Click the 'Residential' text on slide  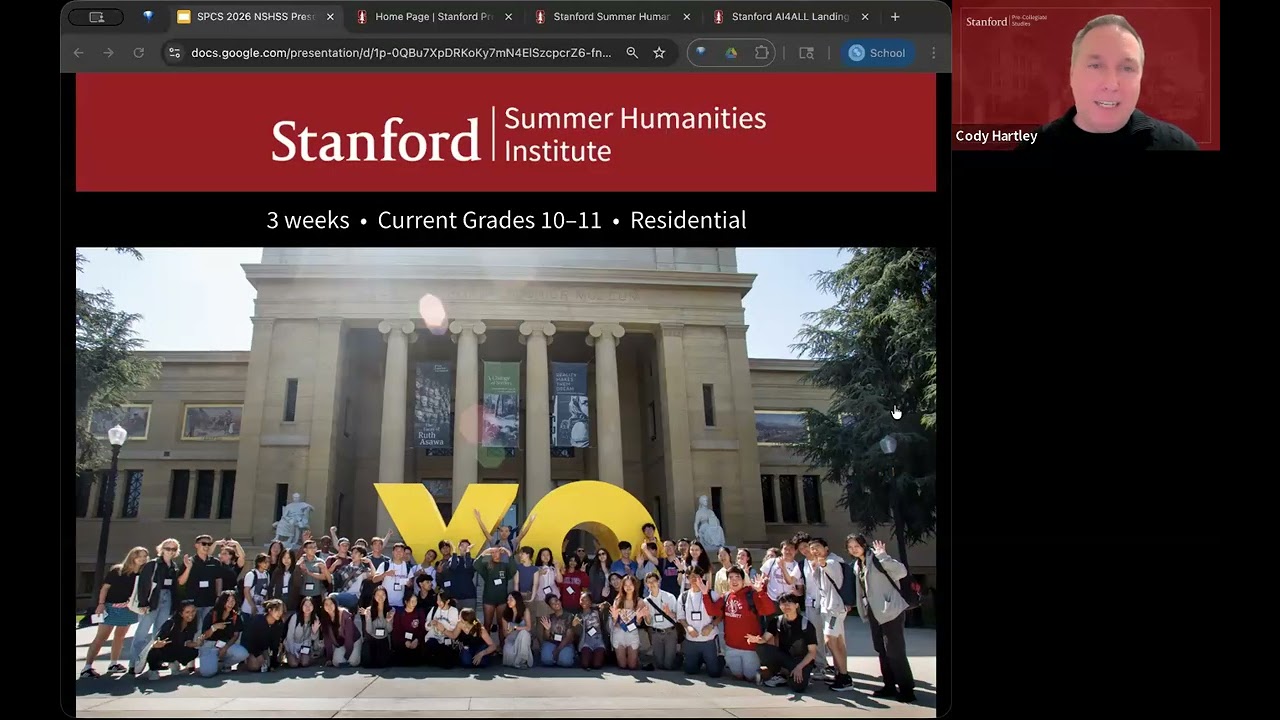(x=688, y=220)
